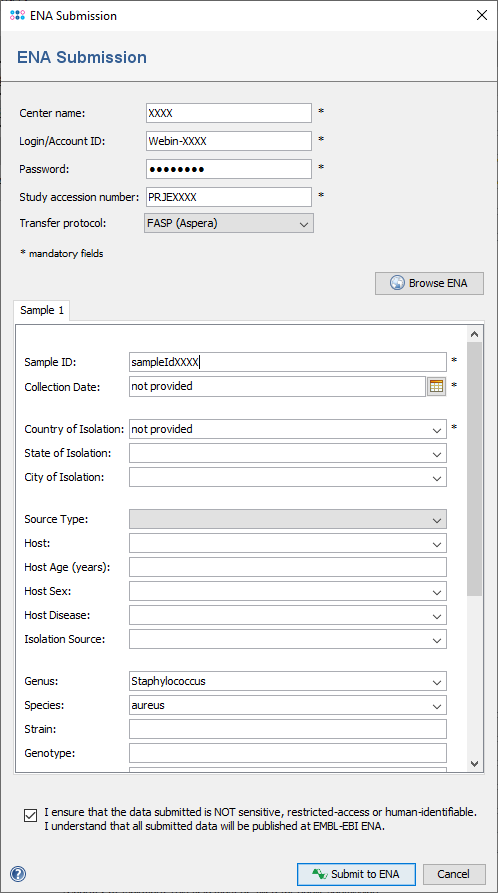
Task: Click the scrollbar down arrow
Action: [x=474, y=763]
